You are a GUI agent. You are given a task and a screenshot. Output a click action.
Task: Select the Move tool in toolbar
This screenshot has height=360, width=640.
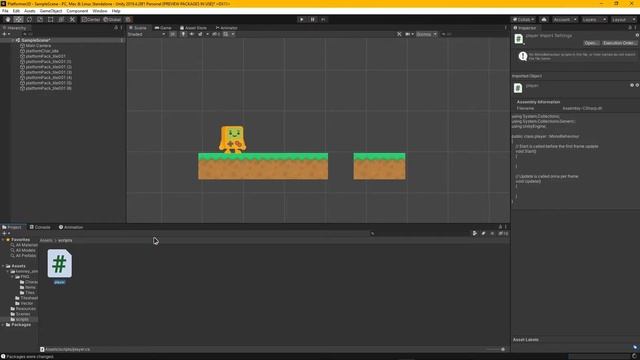tap(18, 20)
